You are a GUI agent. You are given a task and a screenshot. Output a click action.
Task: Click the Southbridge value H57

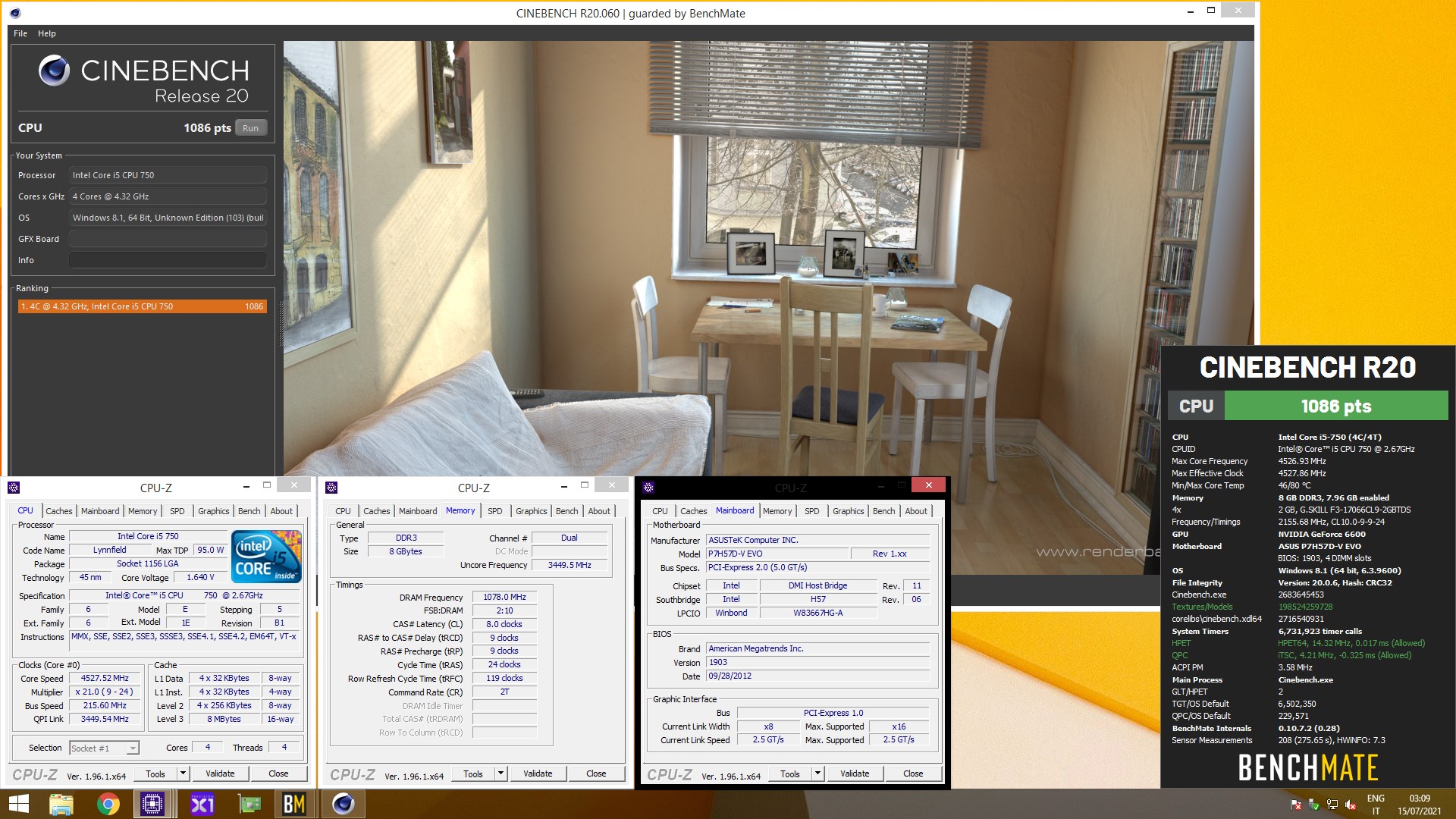click(818, 599)
